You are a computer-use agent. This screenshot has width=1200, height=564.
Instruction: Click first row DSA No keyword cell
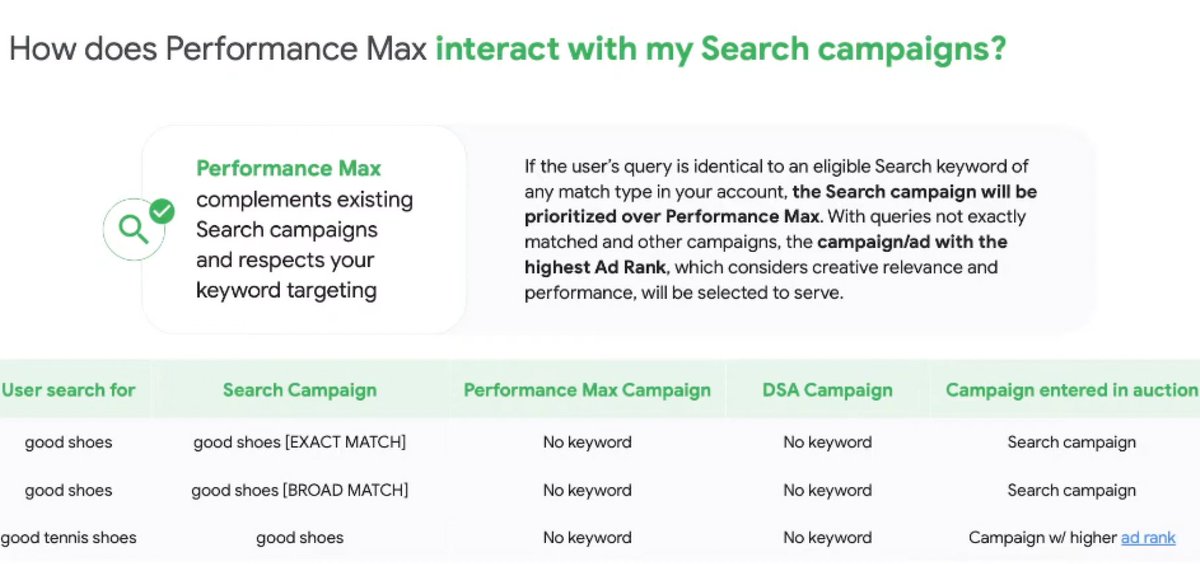pos(827,442)
